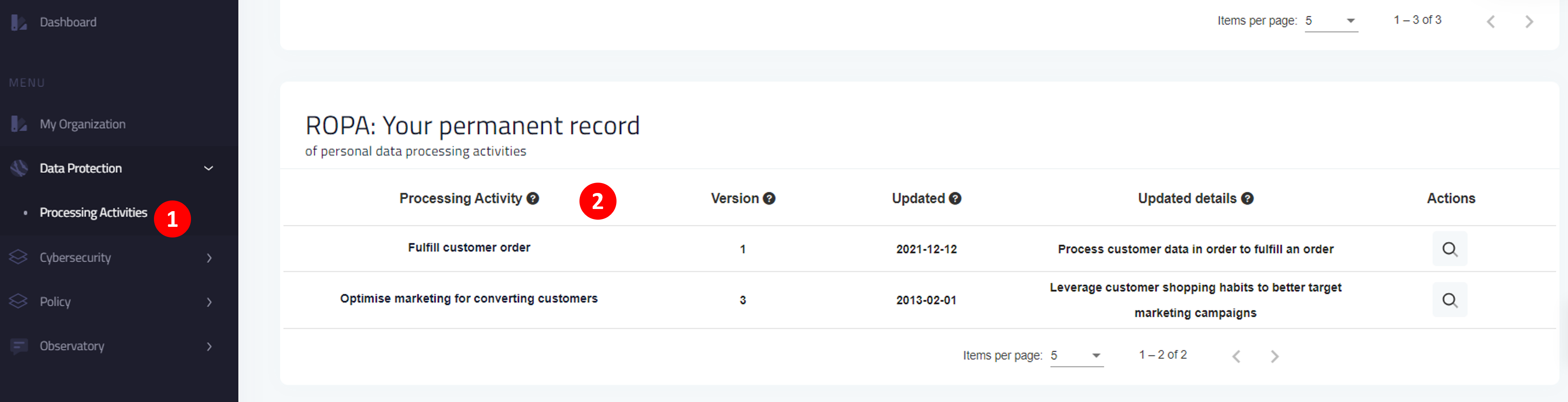Select Fulfill customer order activity name
Viewport: 1568px width, 402px height.
click(469, 247)
